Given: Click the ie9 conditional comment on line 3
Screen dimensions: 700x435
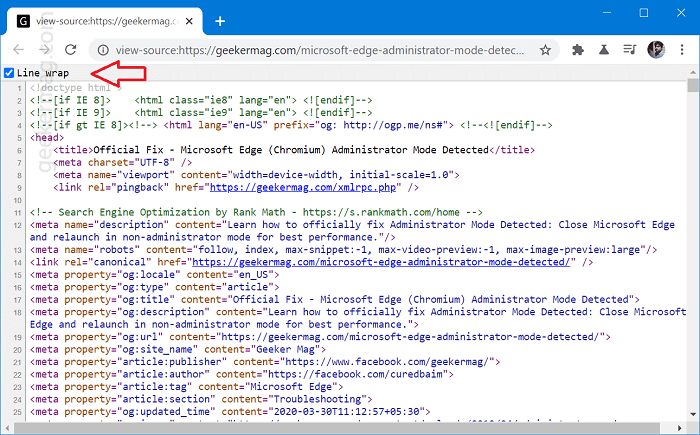Looking at the screenshot, I should click(x=201, y=113).
